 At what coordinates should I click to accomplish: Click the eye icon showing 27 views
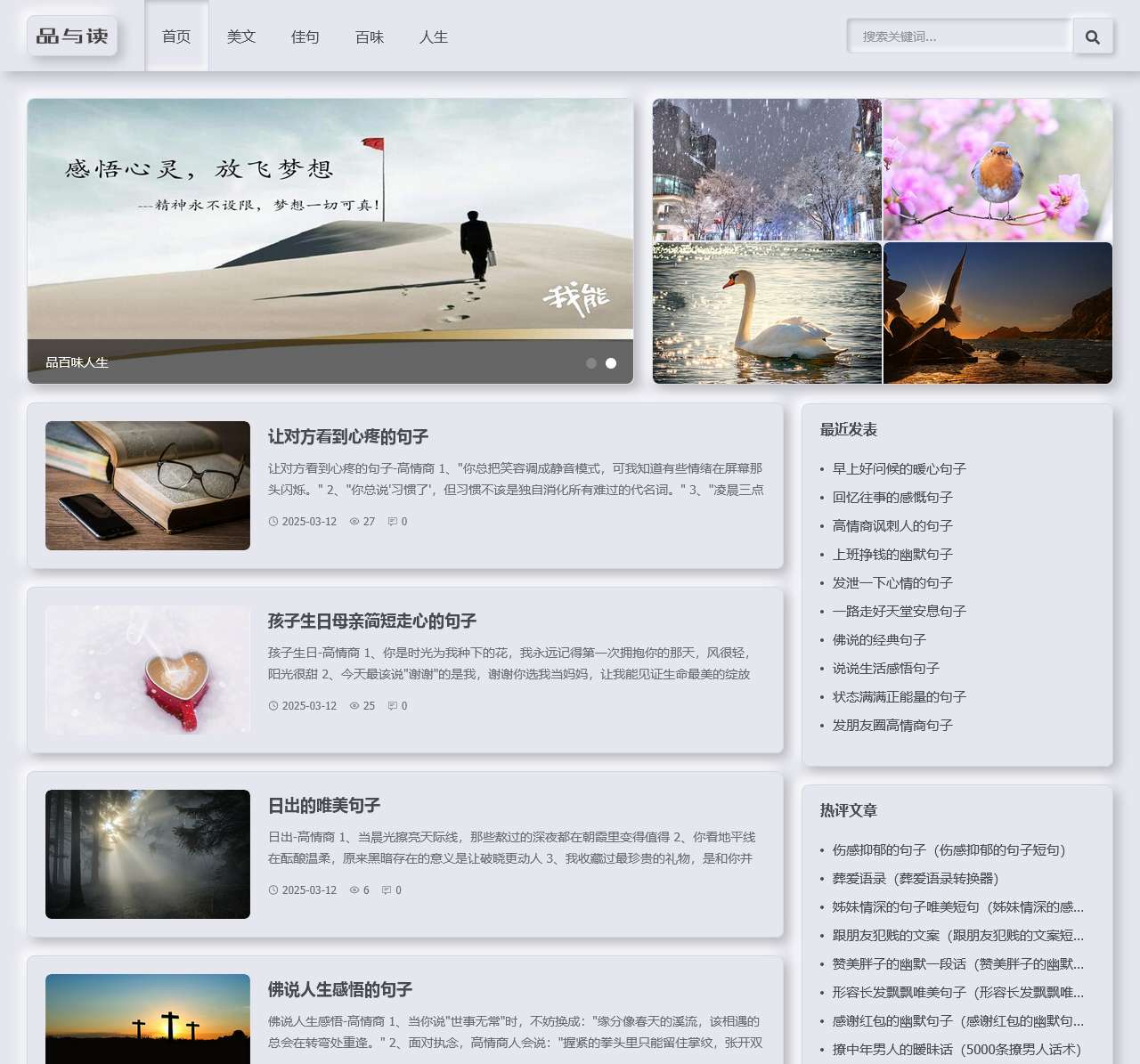[x=354, y=521]
